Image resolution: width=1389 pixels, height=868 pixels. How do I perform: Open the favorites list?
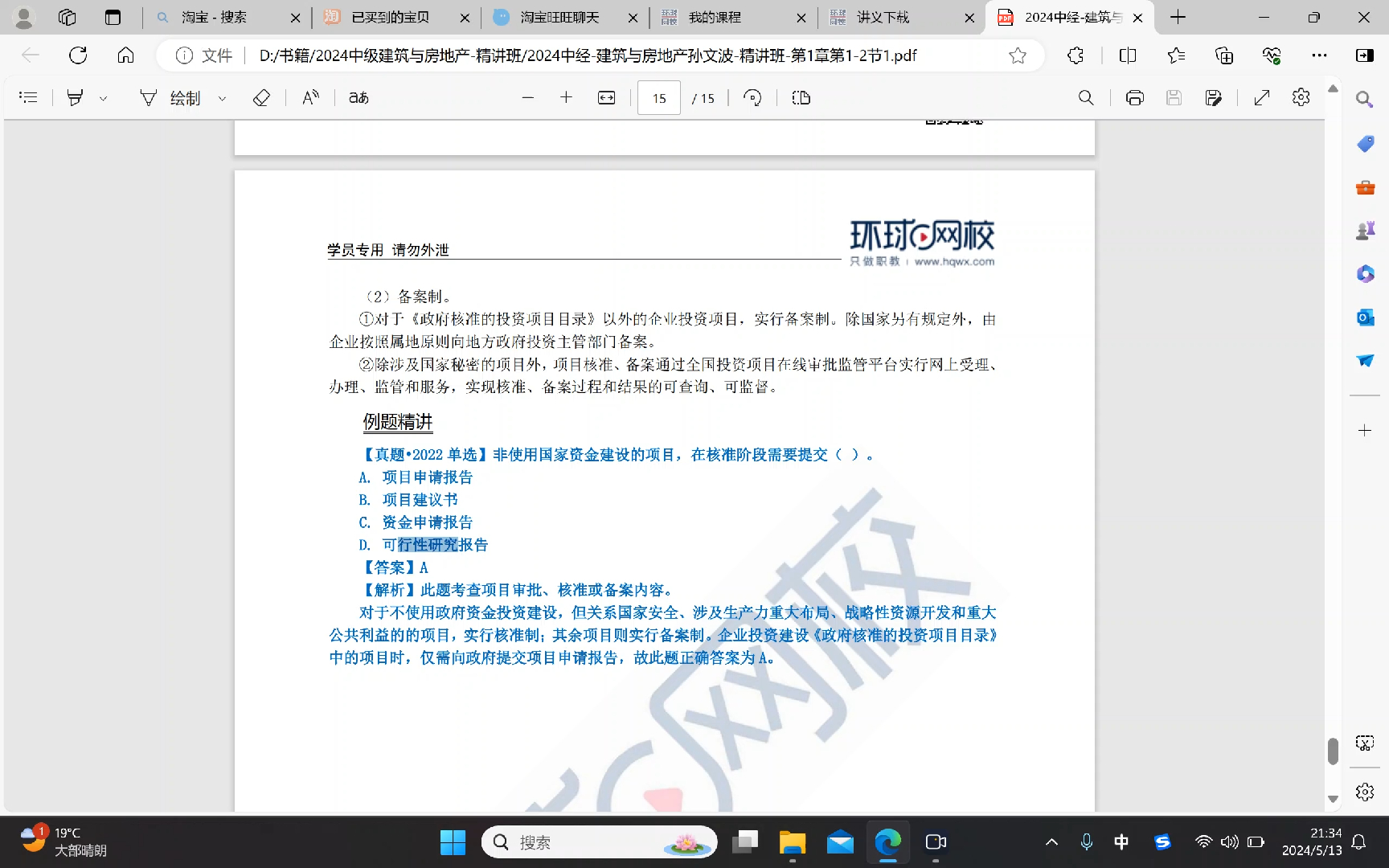(x=1176, y=55)
